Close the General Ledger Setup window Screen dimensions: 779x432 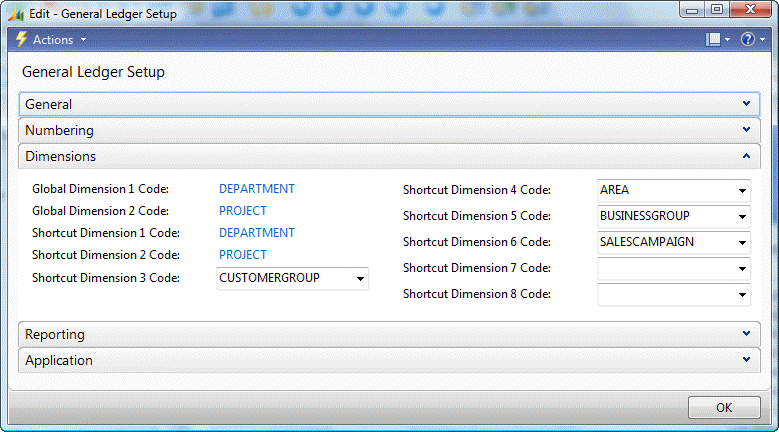click(x=750, y=9)
